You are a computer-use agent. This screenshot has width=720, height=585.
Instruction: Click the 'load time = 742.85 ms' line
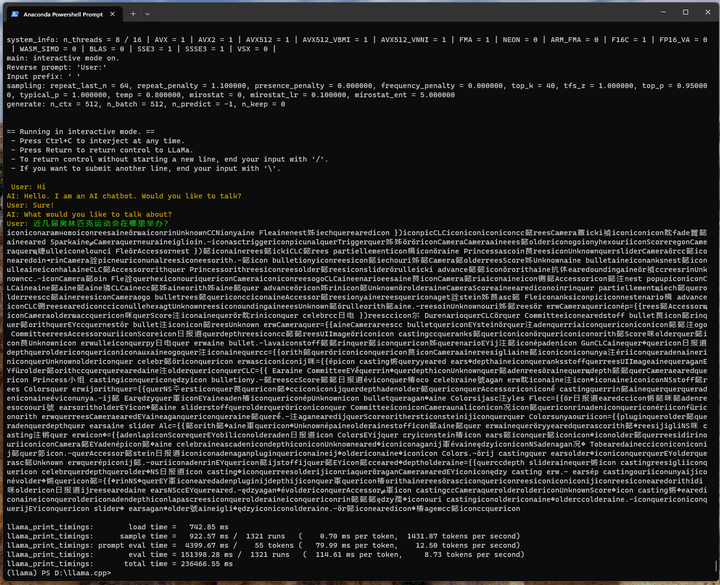click(118, 527)
